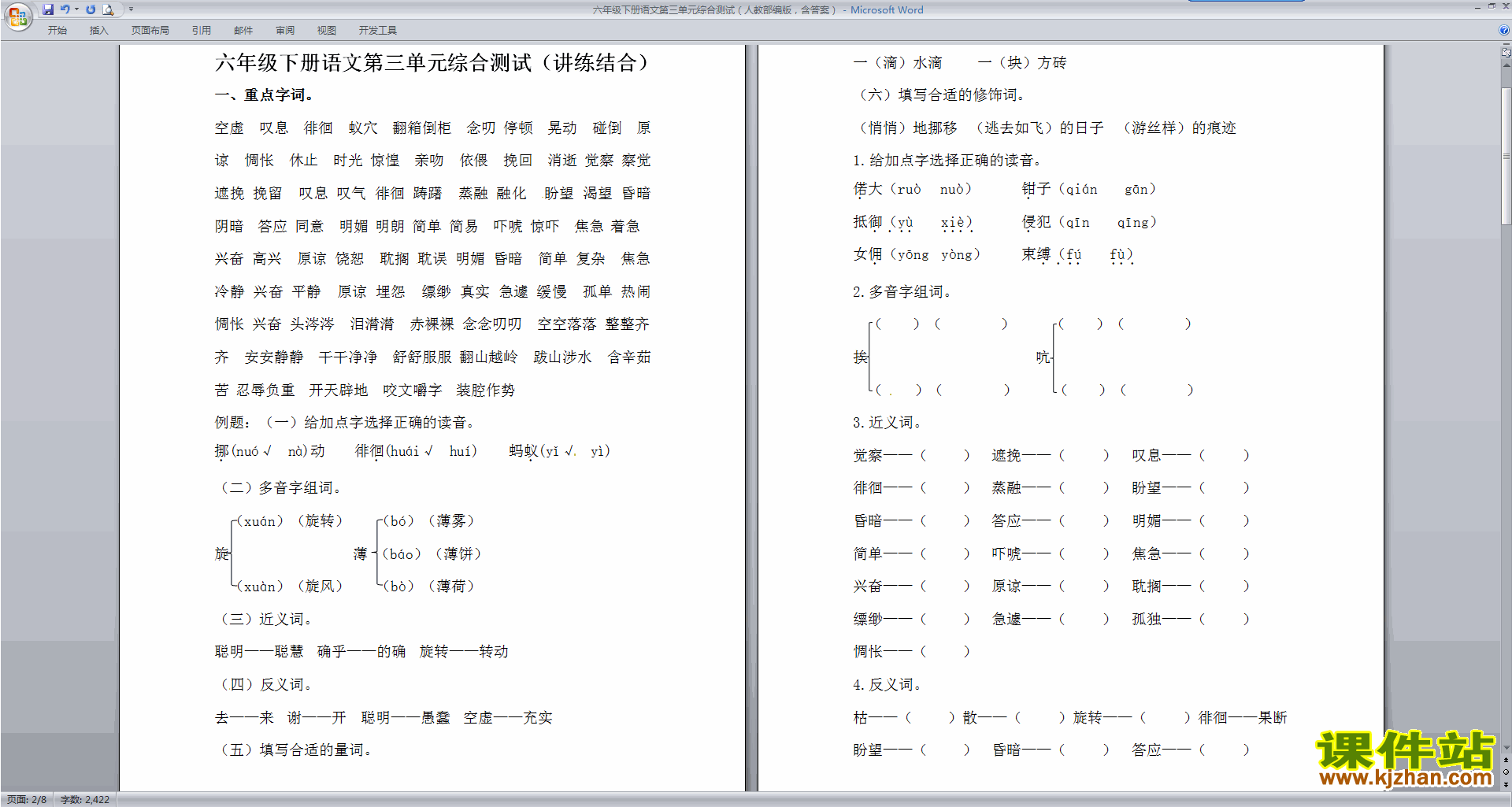Click the word count 字数: 2,422
Image resolution: width=1512 pixels, height=807 pixels.
pyautogui.click(x=85, y=799)
